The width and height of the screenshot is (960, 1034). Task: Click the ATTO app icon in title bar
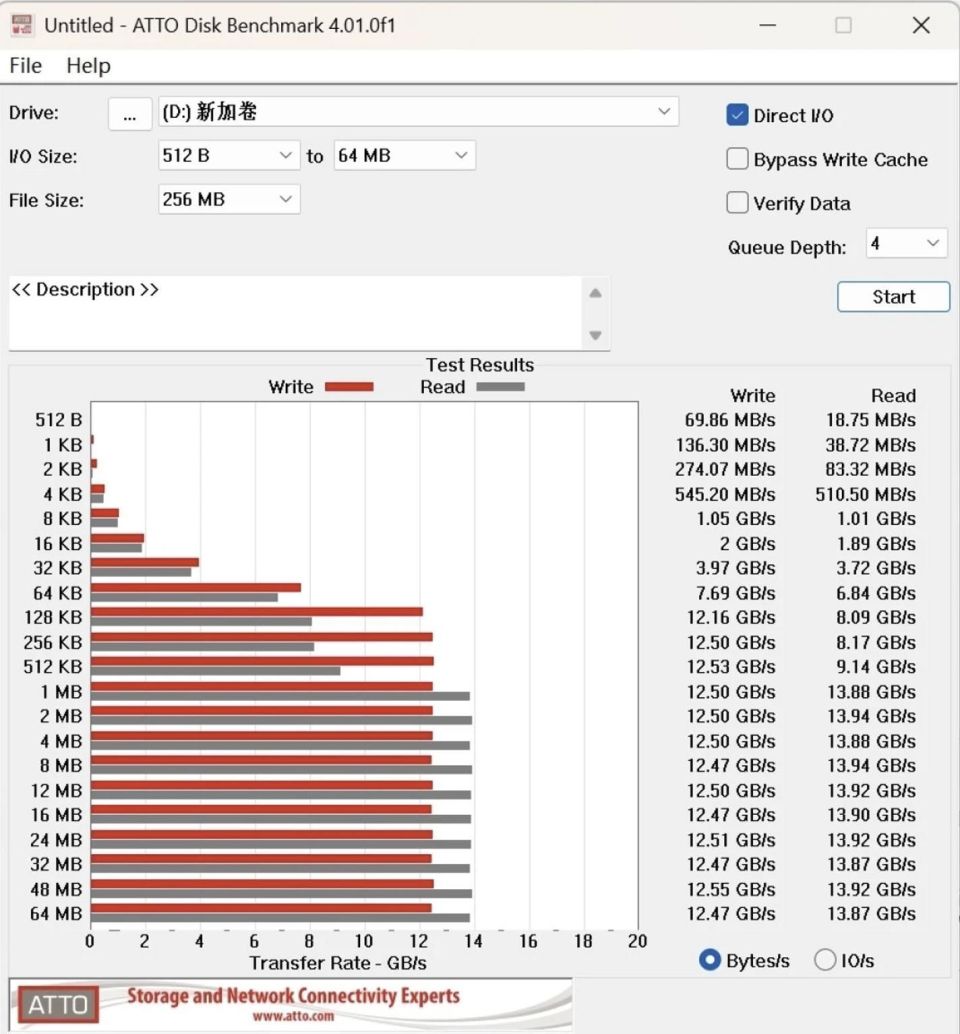pos(22,25)
